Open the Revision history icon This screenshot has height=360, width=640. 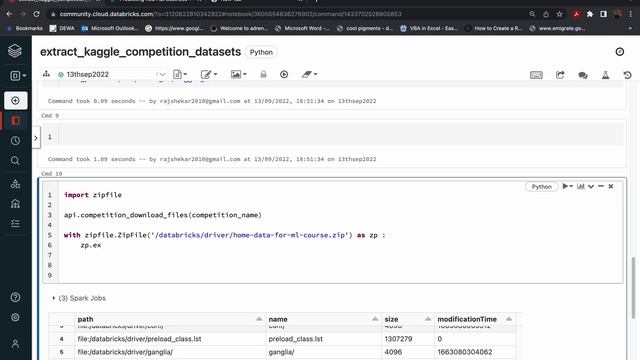point(627,75)
